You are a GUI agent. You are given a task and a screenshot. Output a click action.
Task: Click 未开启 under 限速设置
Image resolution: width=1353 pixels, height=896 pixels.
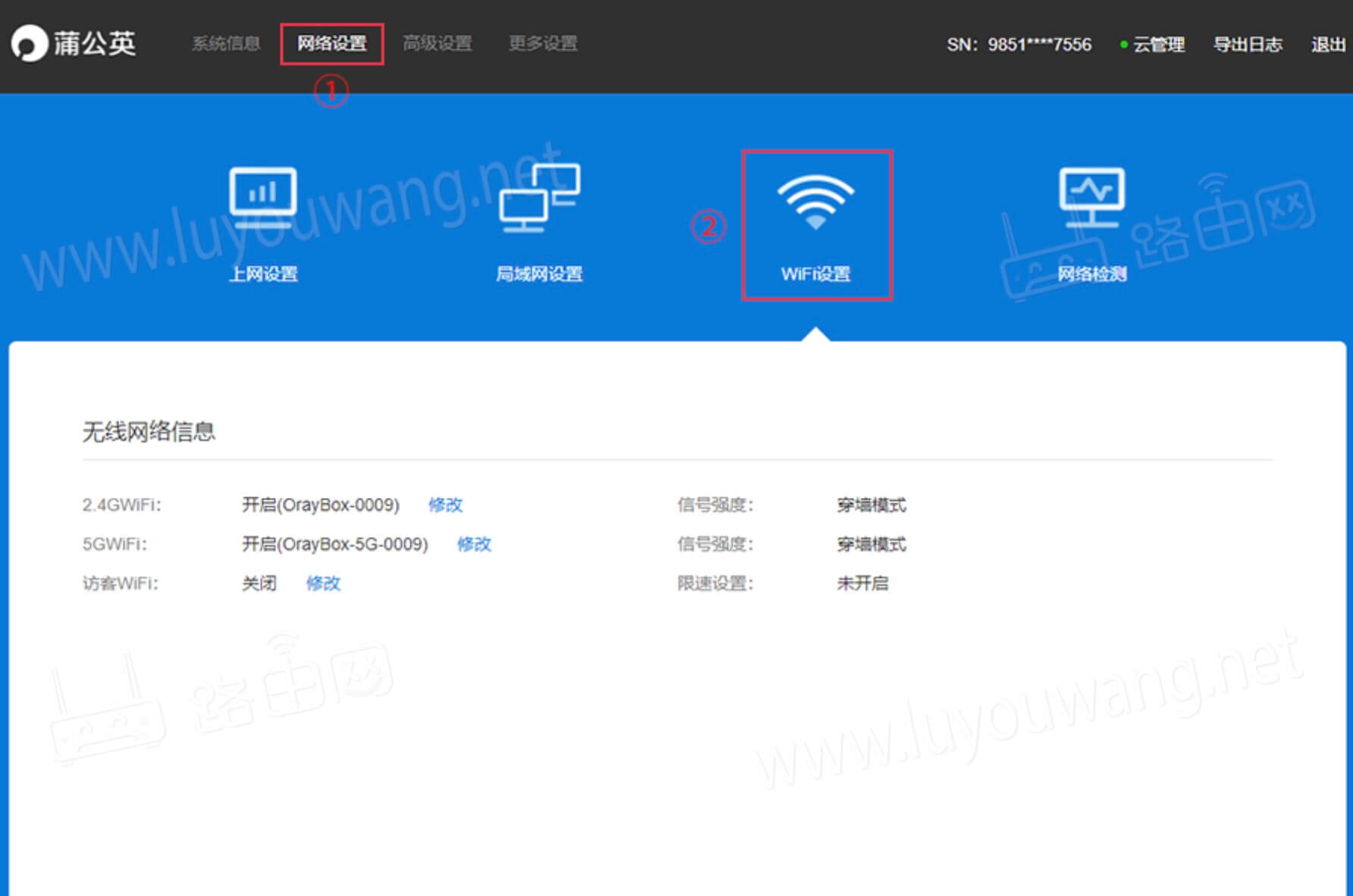point(862,583)
